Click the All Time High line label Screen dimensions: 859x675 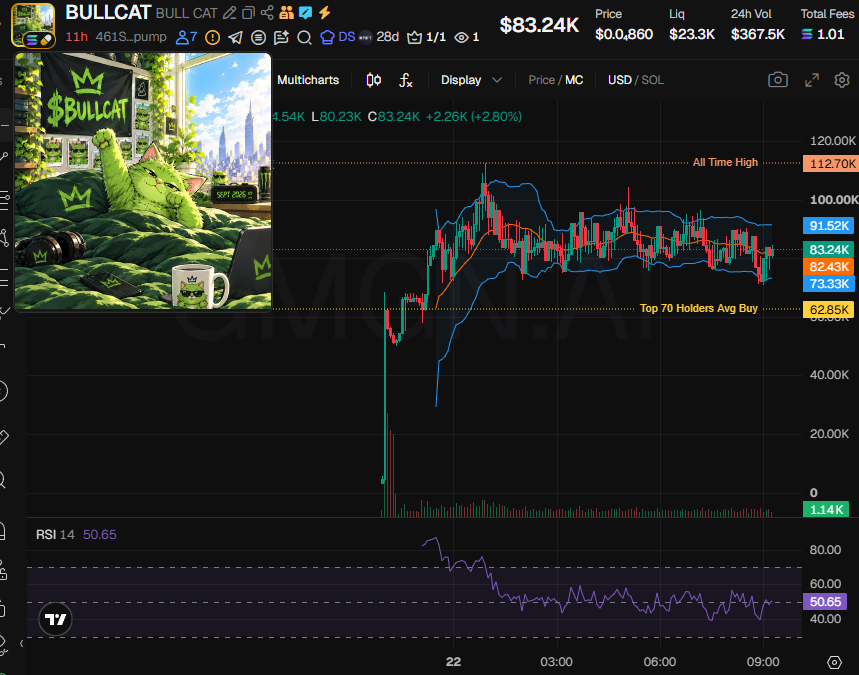tap(725, 162)
